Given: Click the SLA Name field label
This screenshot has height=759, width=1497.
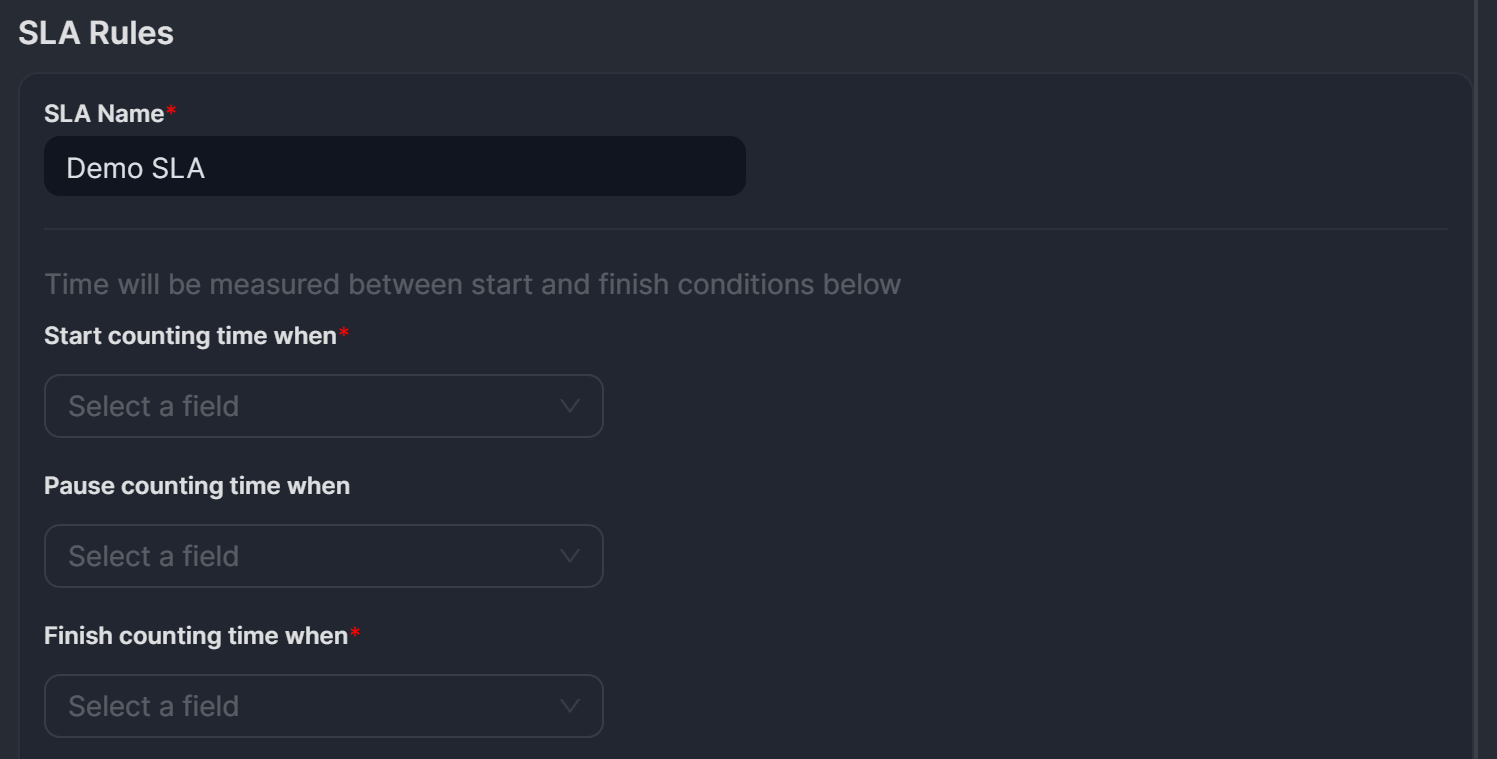Looking at the screenshot, I should (x=104, y=114).
